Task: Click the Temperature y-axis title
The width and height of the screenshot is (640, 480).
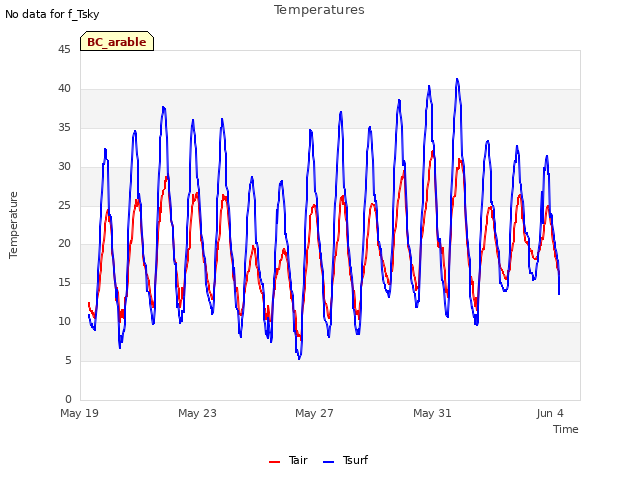Action: click(x=13, y=225)
